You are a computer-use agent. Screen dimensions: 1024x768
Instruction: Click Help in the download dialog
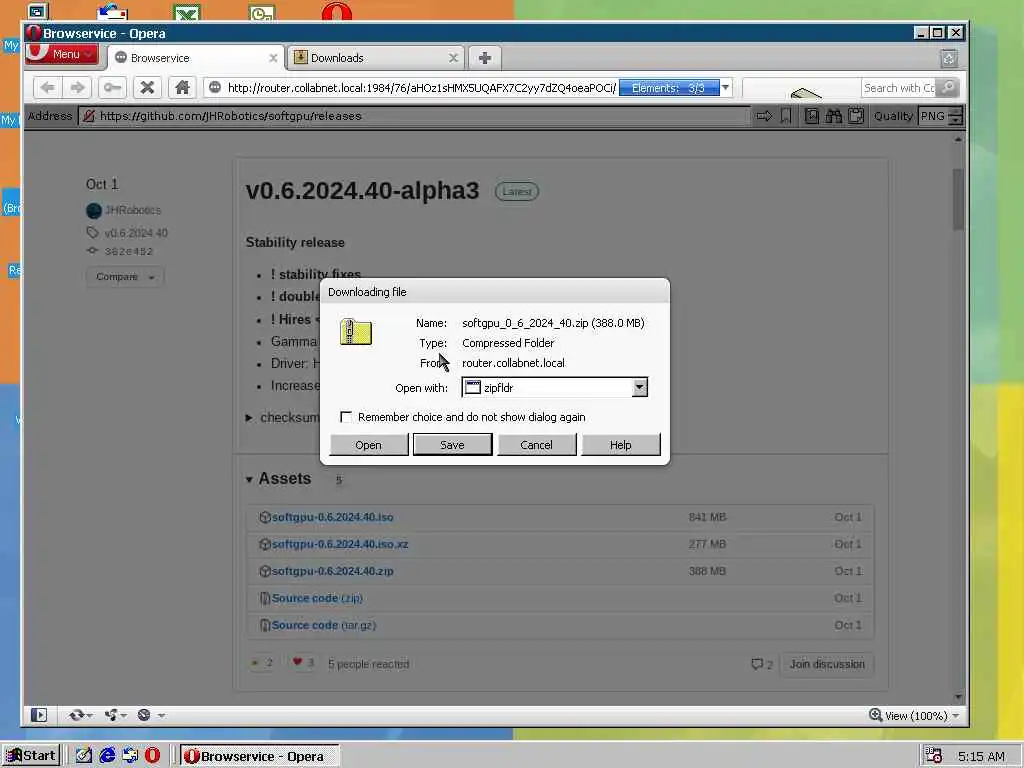(x=620, y=445)
